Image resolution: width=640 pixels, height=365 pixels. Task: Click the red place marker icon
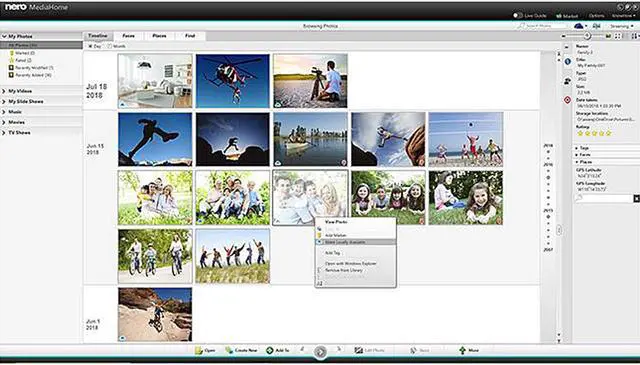[567, 100]
